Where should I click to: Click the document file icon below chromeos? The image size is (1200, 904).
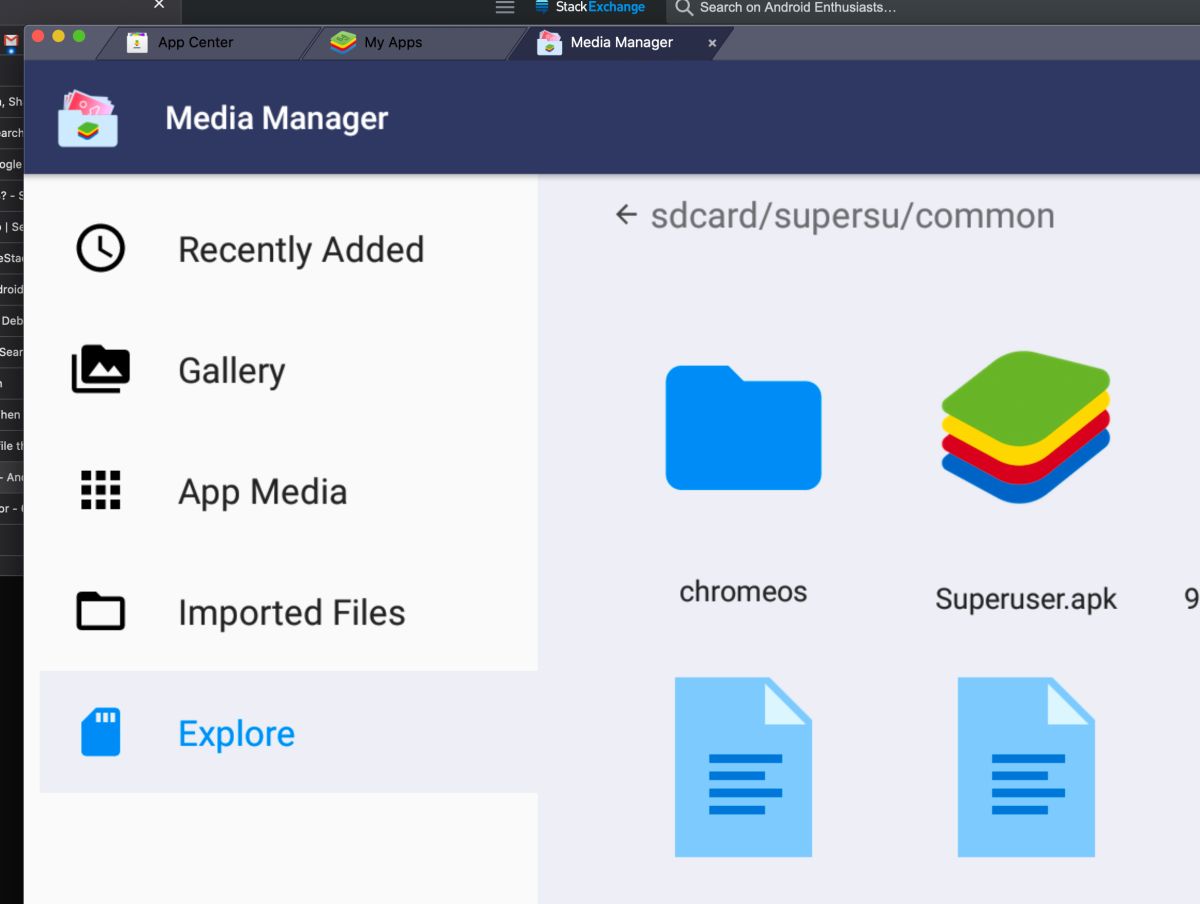pyautogui.click(x=743, y=767)
